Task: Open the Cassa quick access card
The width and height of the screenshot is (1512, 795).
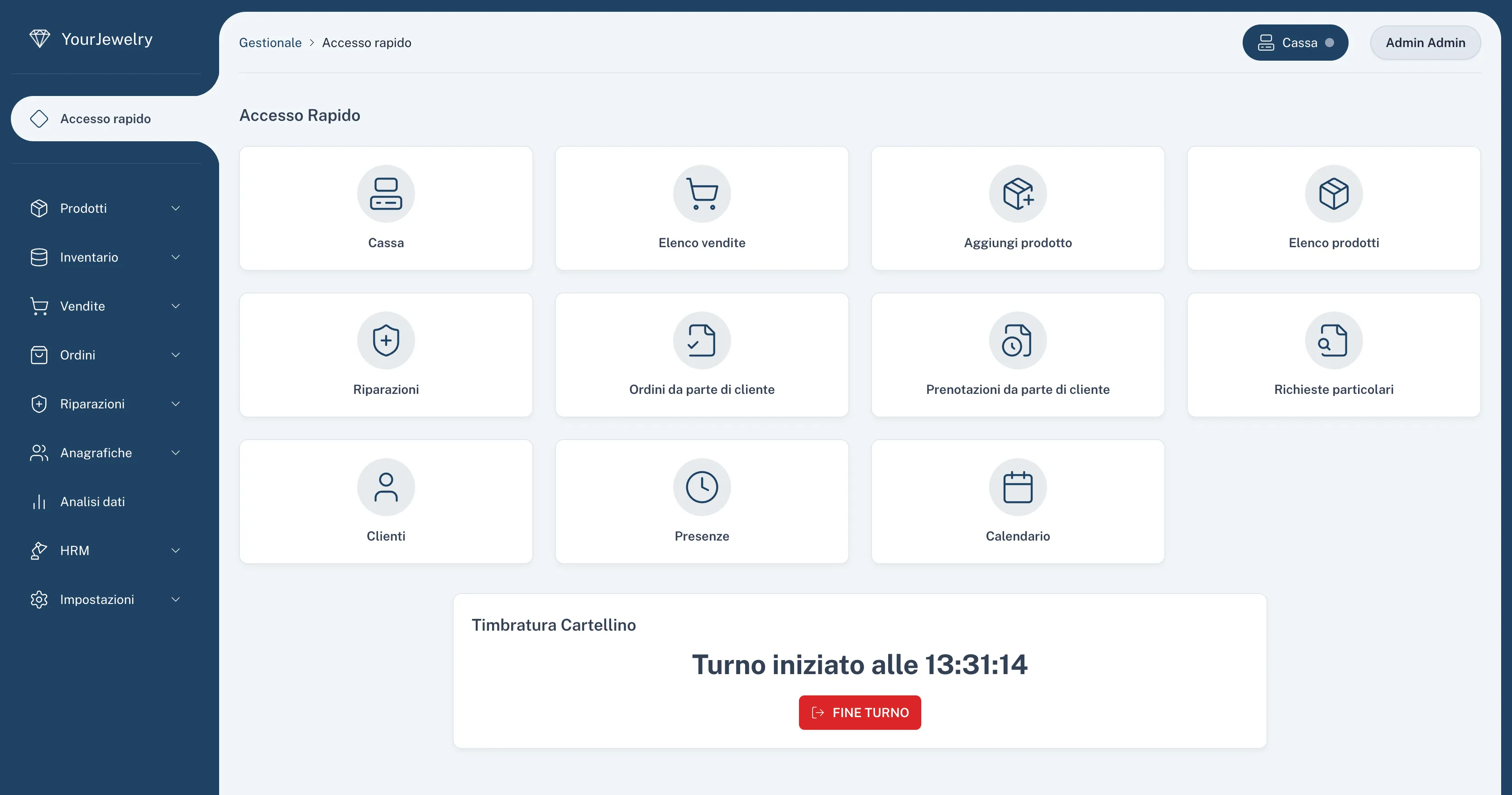Action: click(386, 208)
